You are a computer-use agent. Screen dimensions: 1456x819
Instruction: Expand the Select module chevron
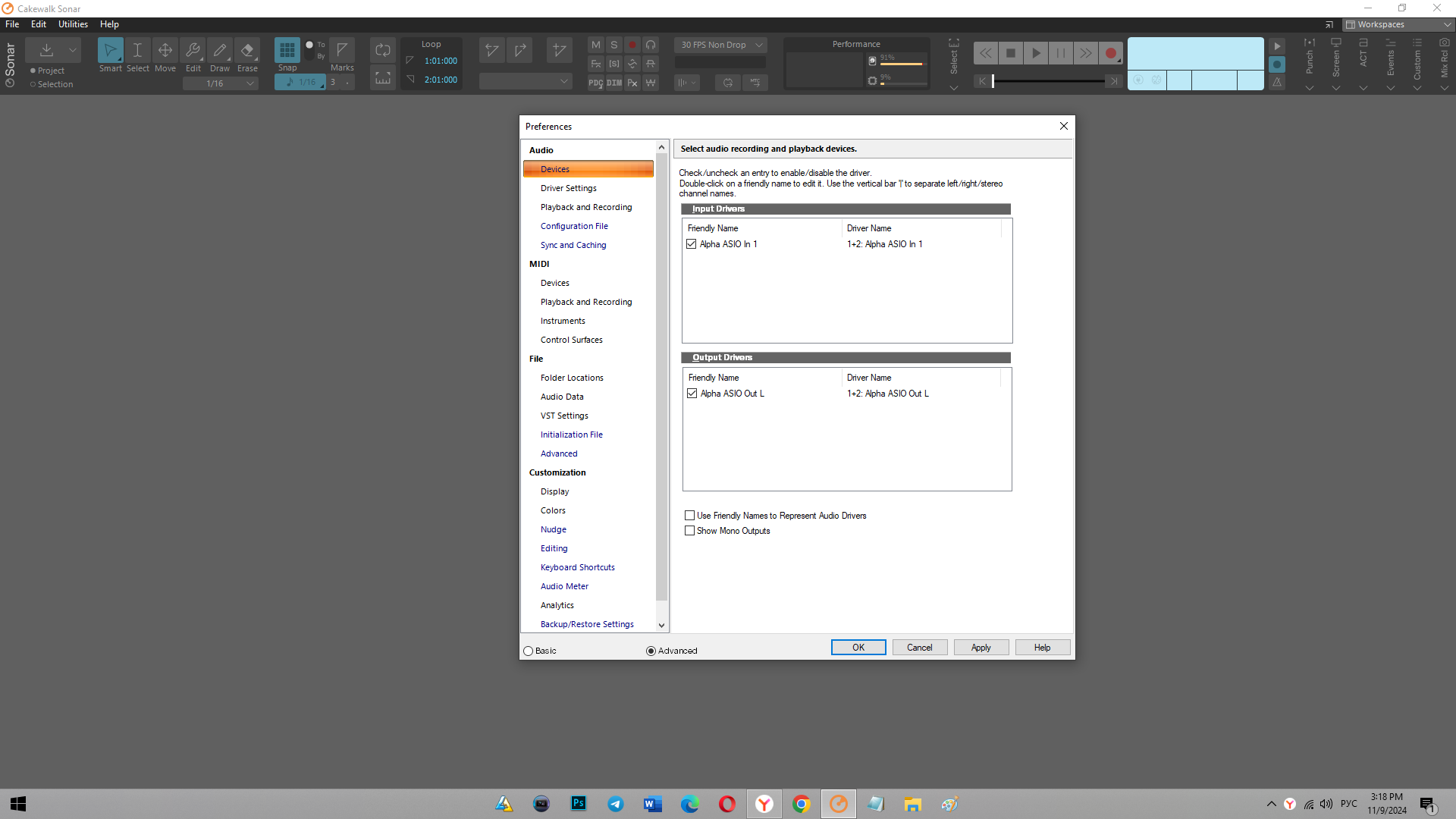tap(954, 88)
